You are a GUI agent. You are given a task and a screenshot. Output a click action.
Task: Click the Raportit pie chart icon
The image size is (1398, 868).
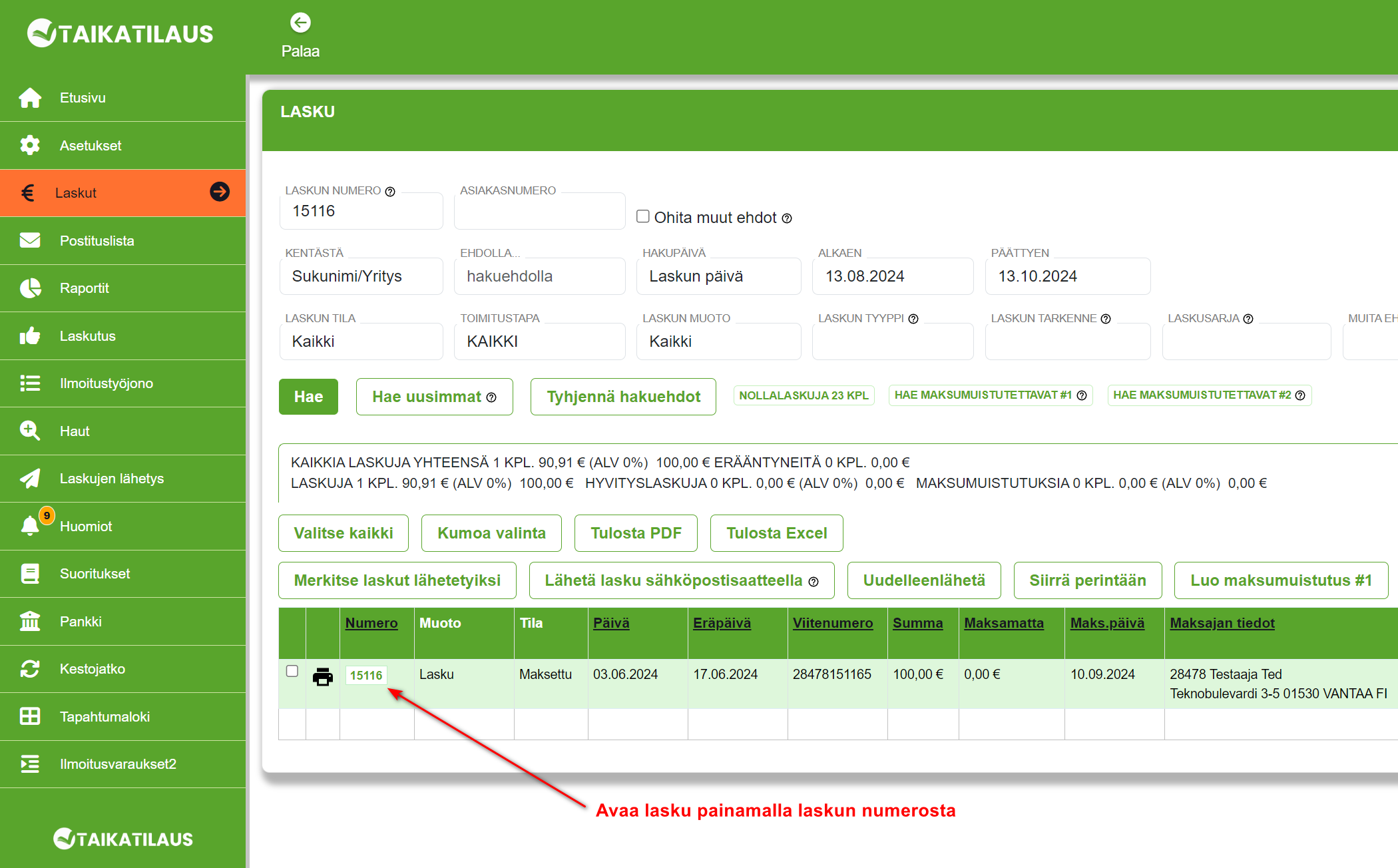pos(30,288)
